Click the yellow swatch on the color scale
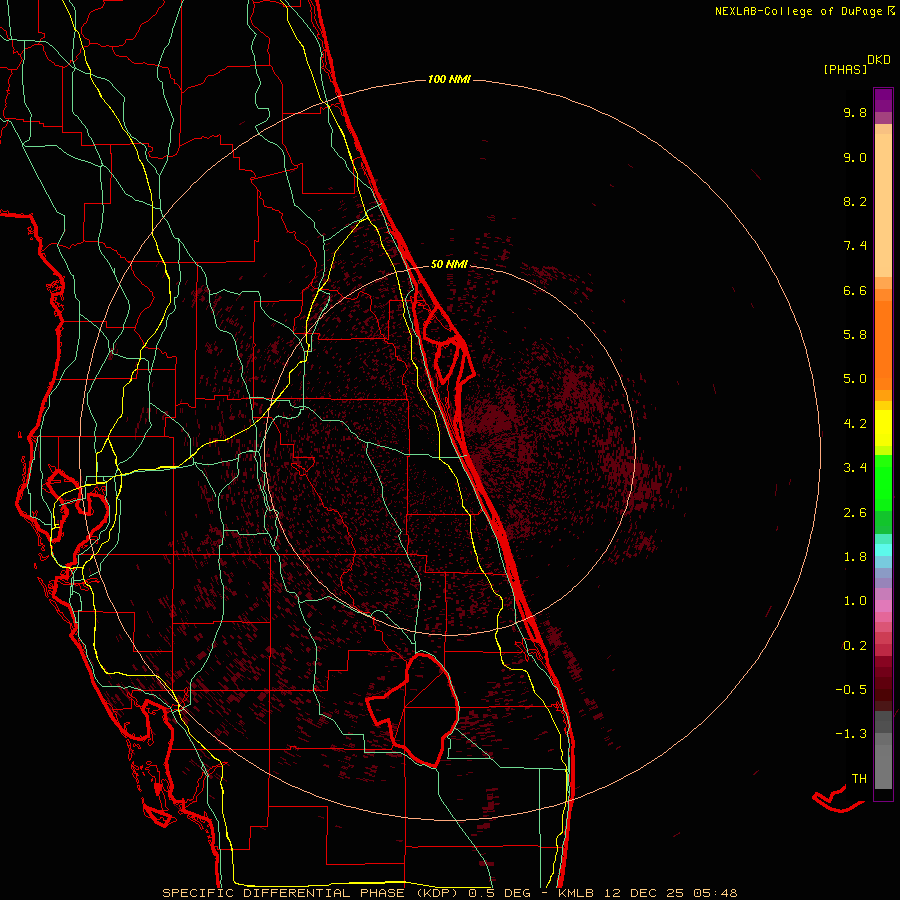The width and height of the screenshot is (900, 900). [x=883, y=428]
